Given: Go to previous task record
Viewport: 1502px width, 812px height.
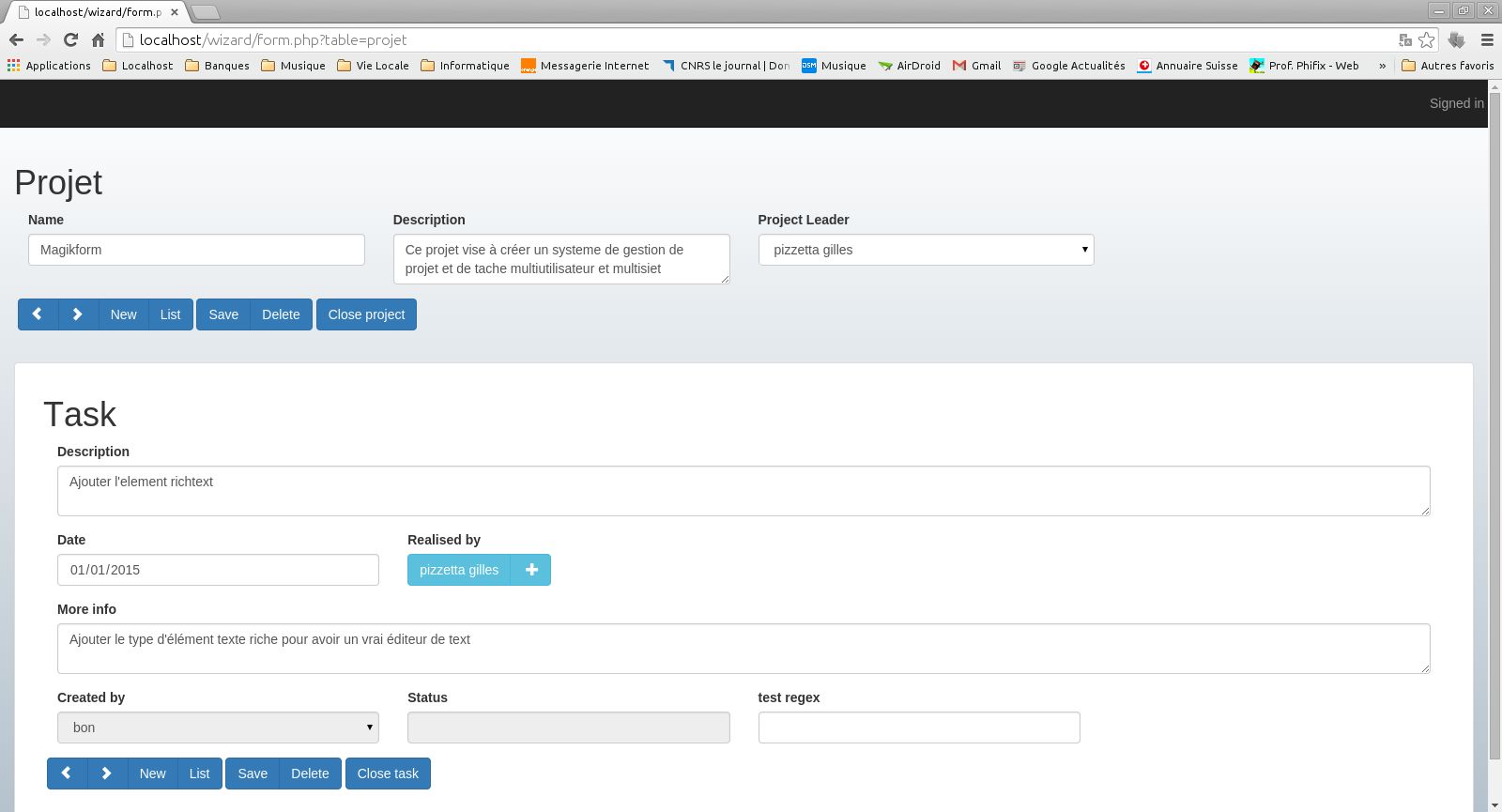Looking at the screenshot, I should pyautogui.click(x=67, y=774).
